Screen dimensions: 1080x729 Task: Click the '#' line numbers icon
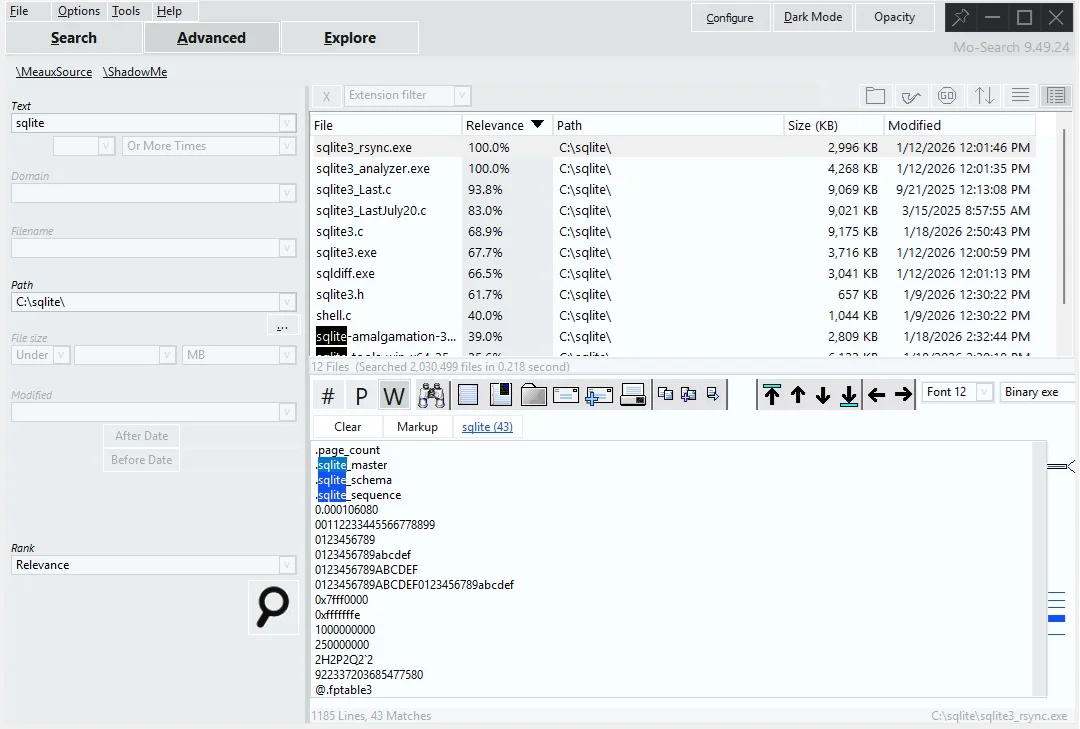pyautogui.click(x=328, y=396)
